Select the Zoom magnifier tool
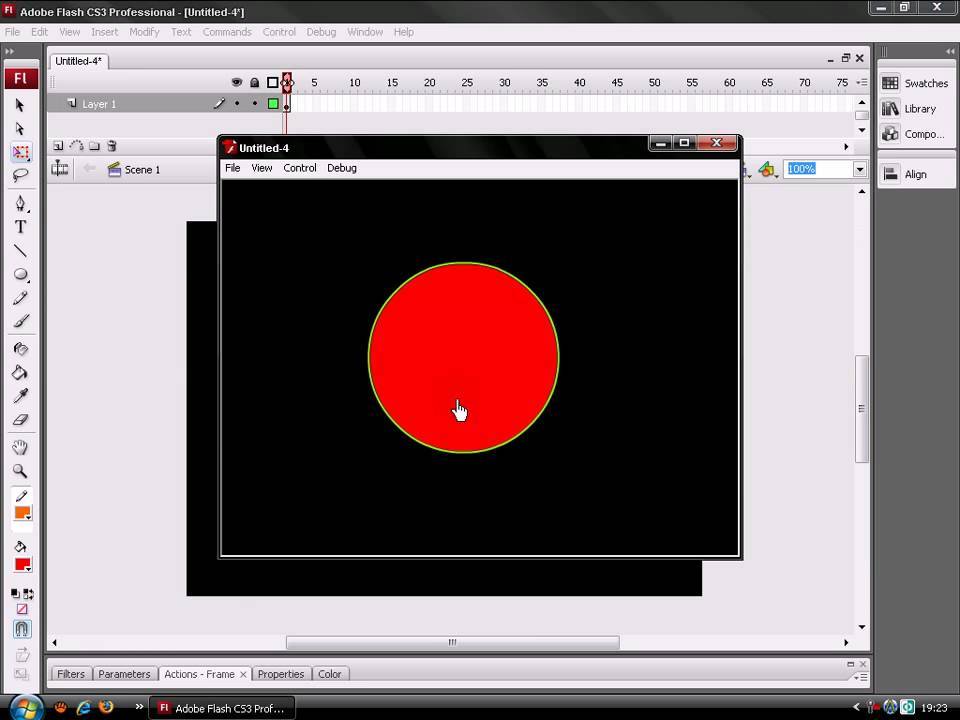 tap(20, 471)
